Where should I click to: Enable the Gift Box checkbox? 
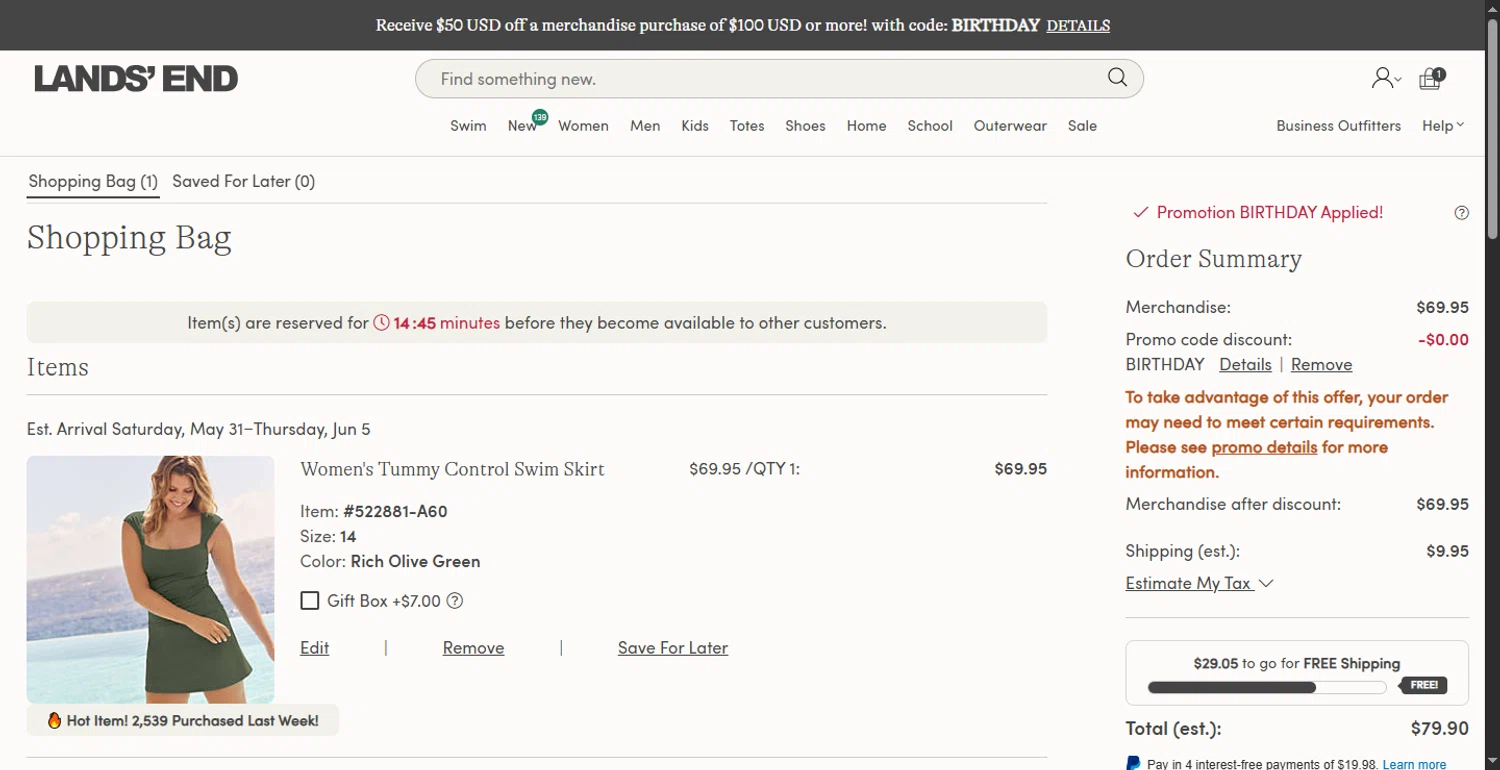[310, 601]
